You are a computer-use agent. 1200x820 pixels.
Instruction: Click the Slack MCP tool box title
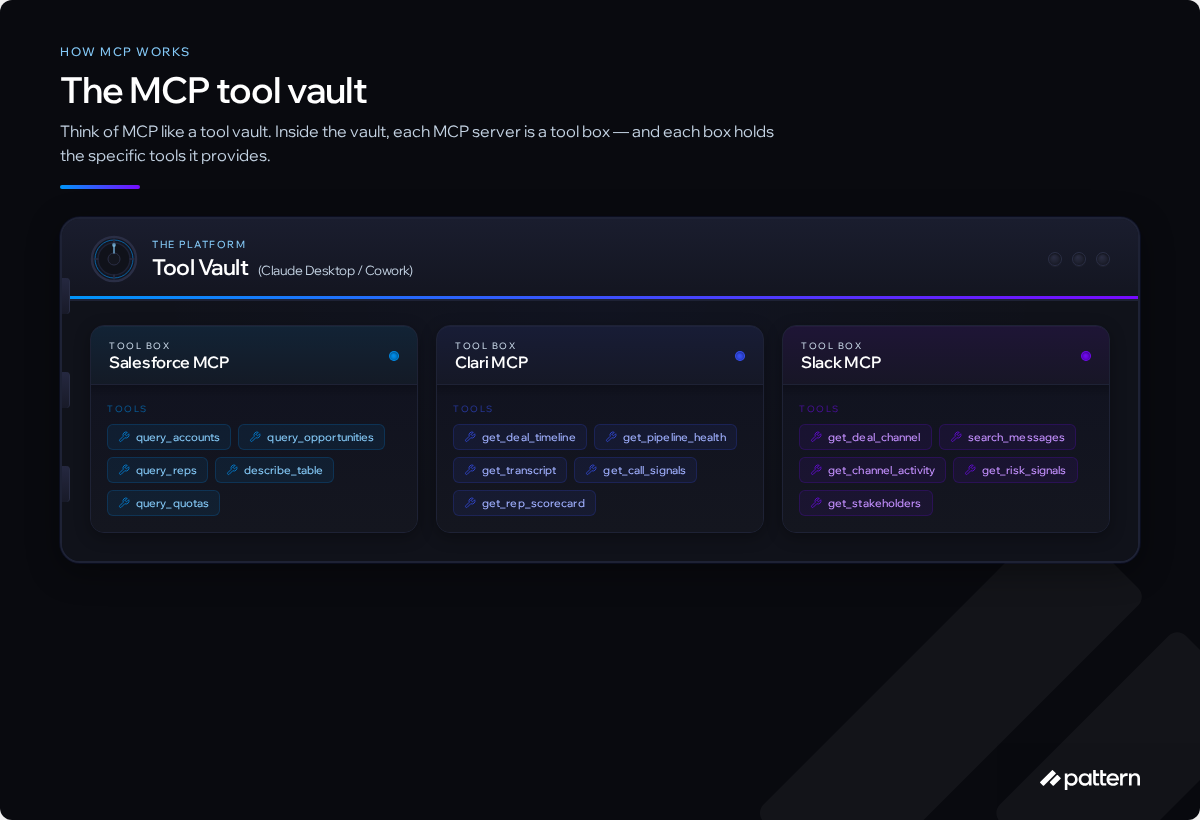click(x=841, y=362)
